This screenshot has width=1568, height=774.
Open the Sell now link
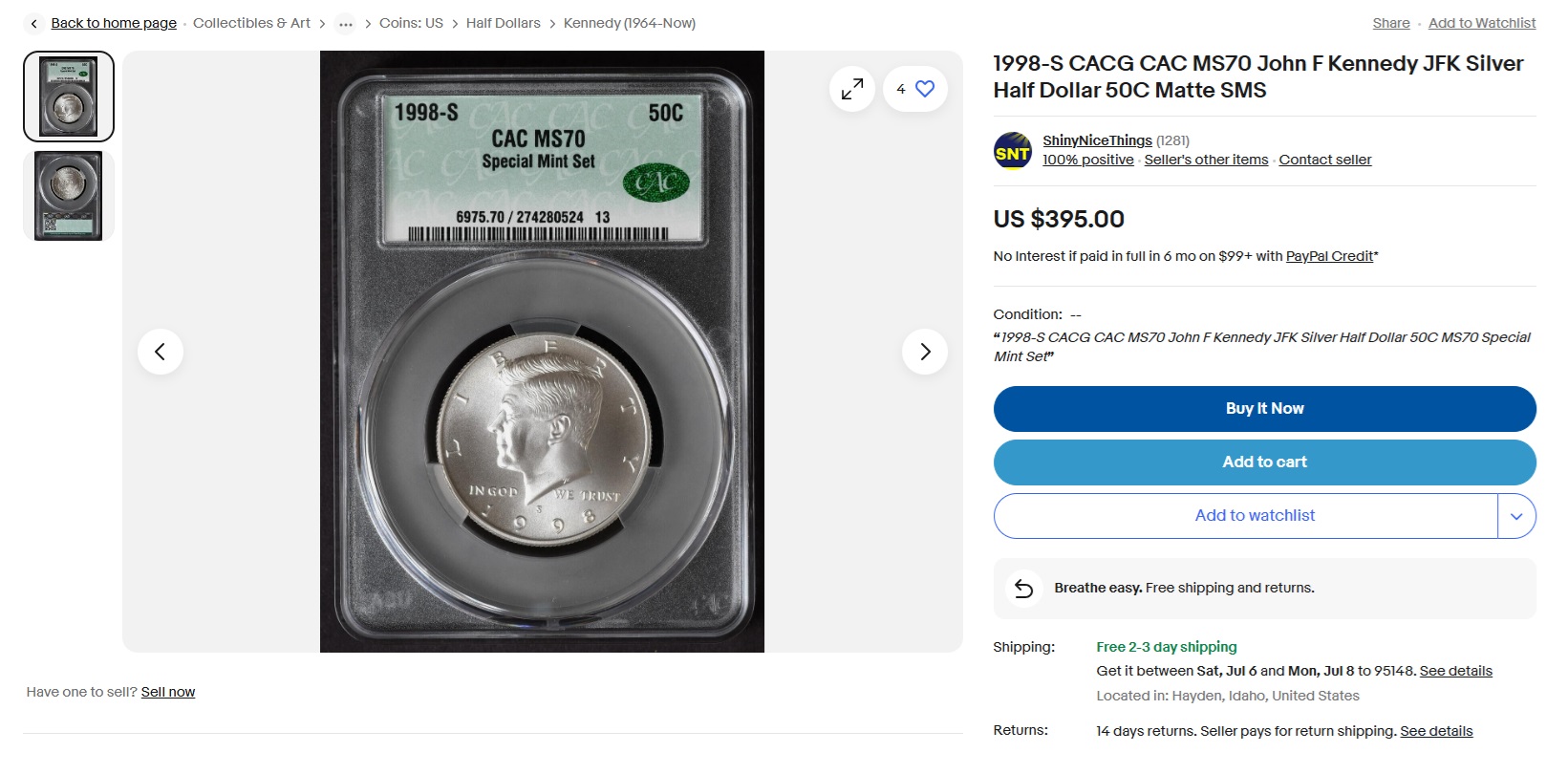point(168,692)
